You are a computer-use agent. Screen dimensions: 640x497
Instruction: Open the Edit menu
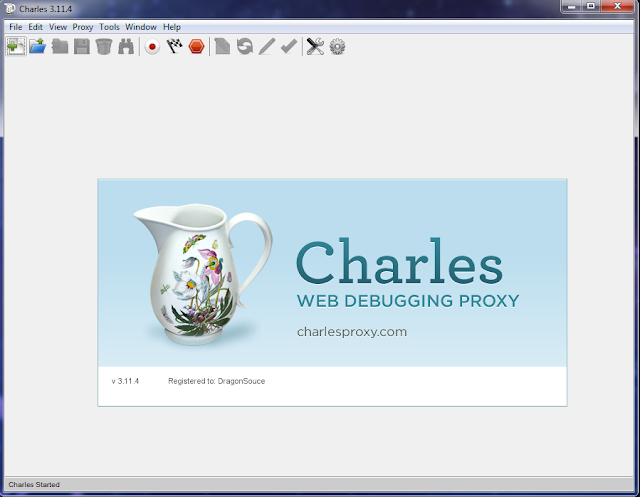coord(36,27)
